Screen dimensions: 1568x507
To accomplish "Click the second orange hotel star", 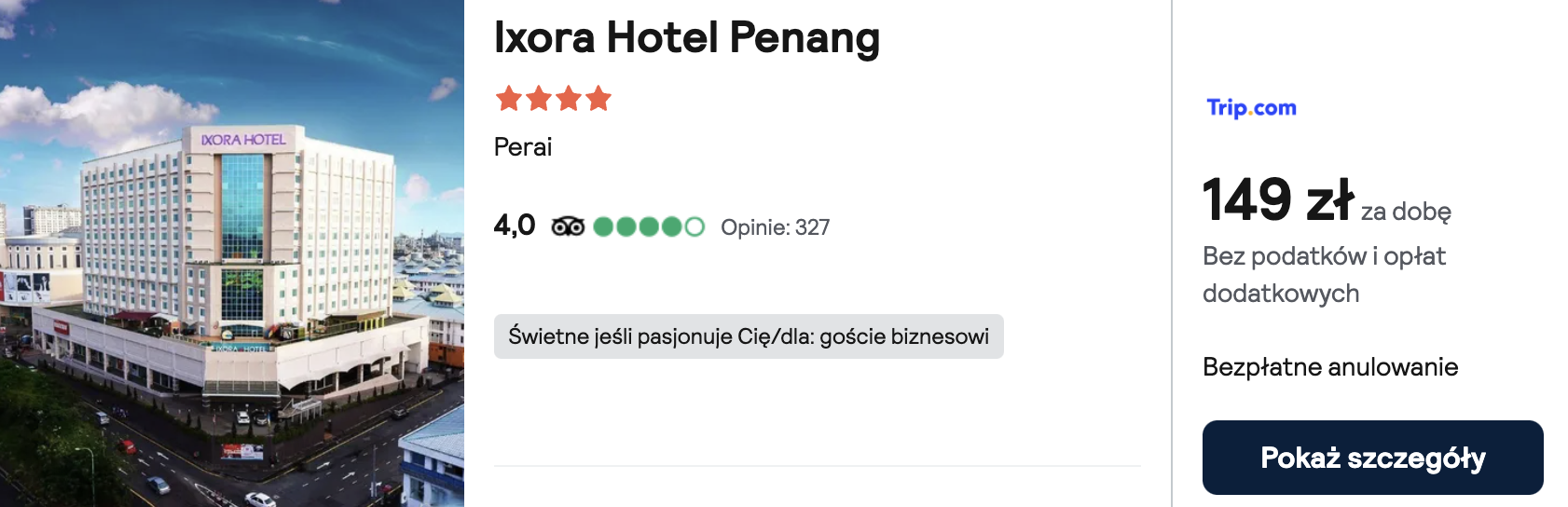I will 539,98.
